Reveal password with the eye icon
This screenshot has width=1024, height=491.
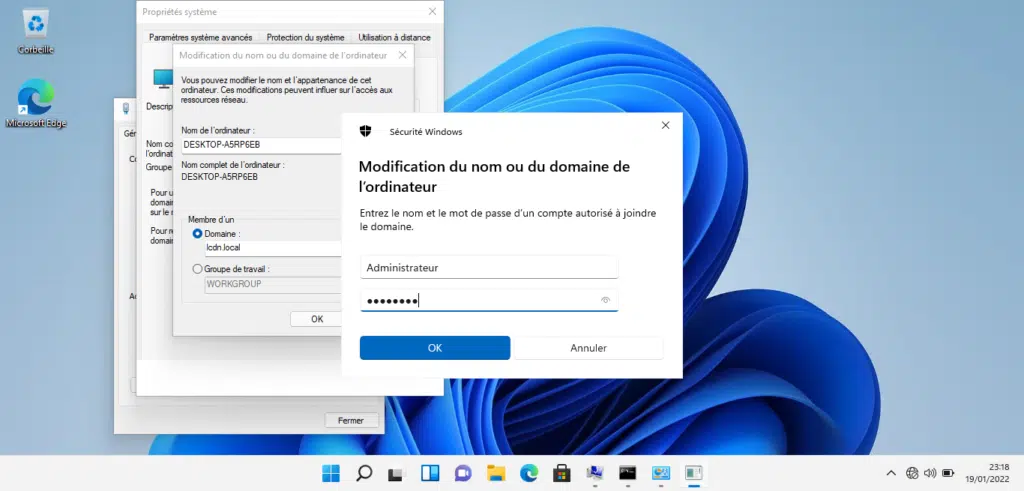pyautogui.click(x=605, y=300)
